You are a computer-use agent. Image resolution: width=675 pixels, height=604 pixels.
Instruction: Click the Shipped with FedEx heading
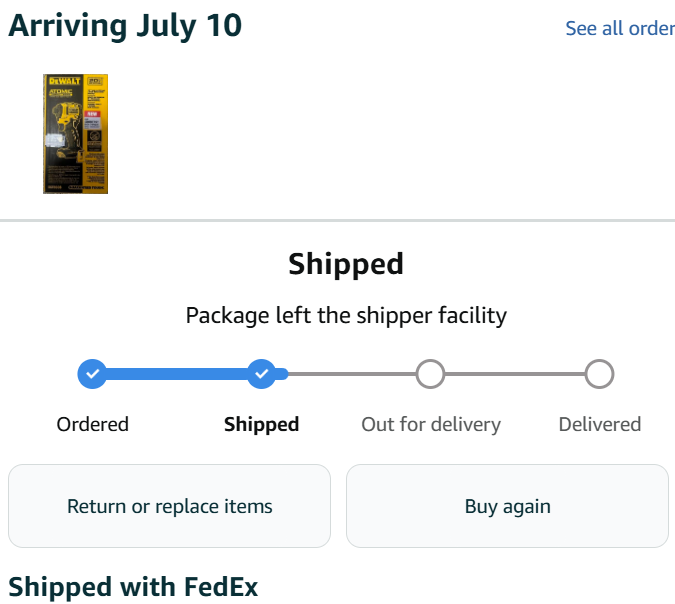tap(133, 587)
